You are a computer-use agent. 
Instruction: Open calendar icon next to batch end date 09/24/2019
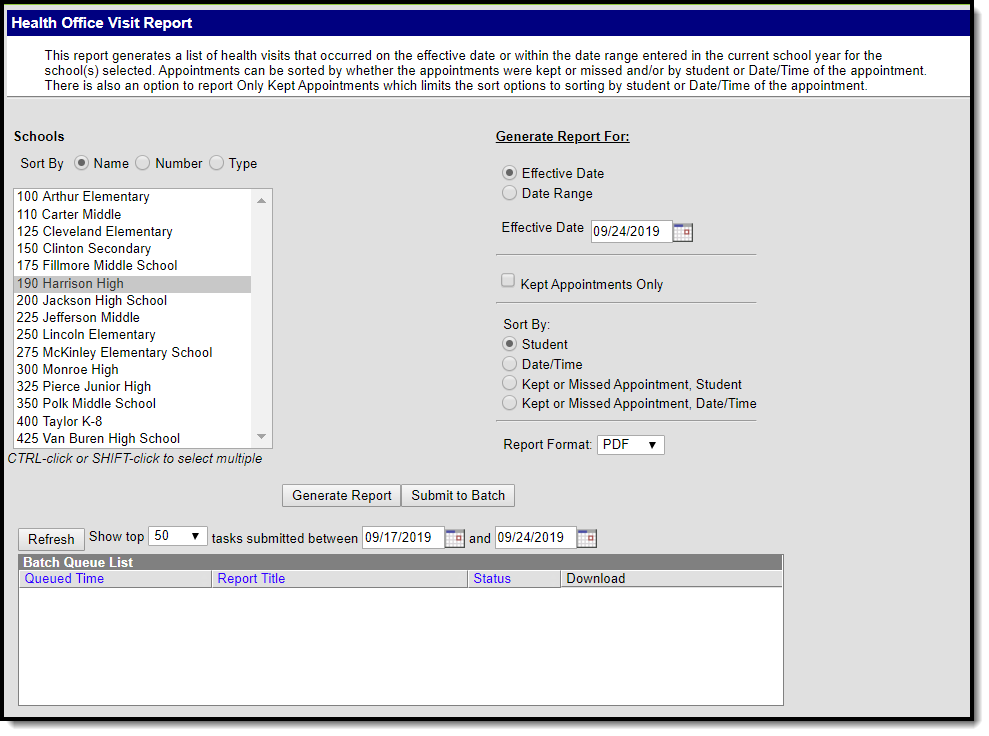click(587, 538)
